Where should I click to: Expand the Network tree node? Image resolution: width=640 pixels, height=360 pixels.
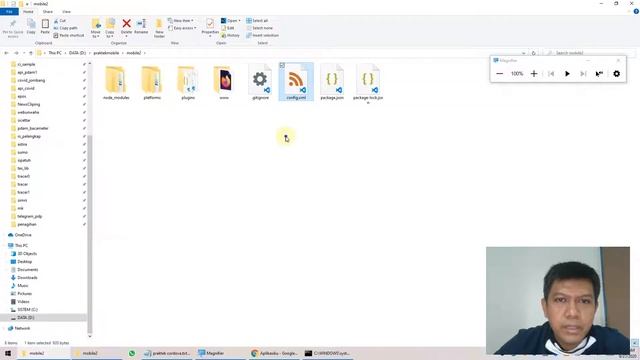[4, 328]
